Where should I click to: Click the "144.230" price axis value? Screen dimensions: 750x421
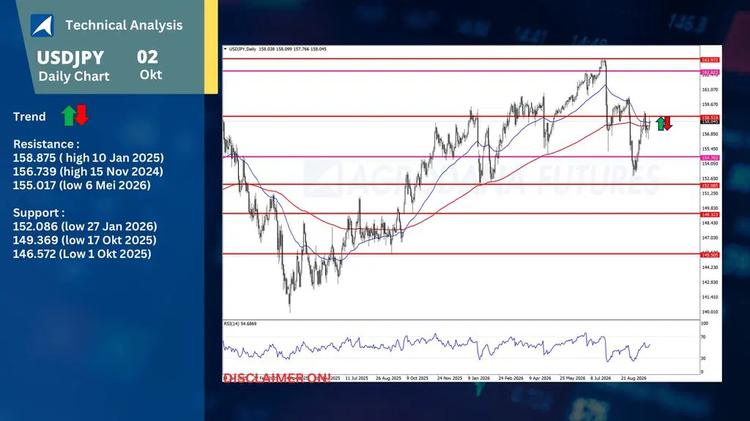[x=710, y=267]
